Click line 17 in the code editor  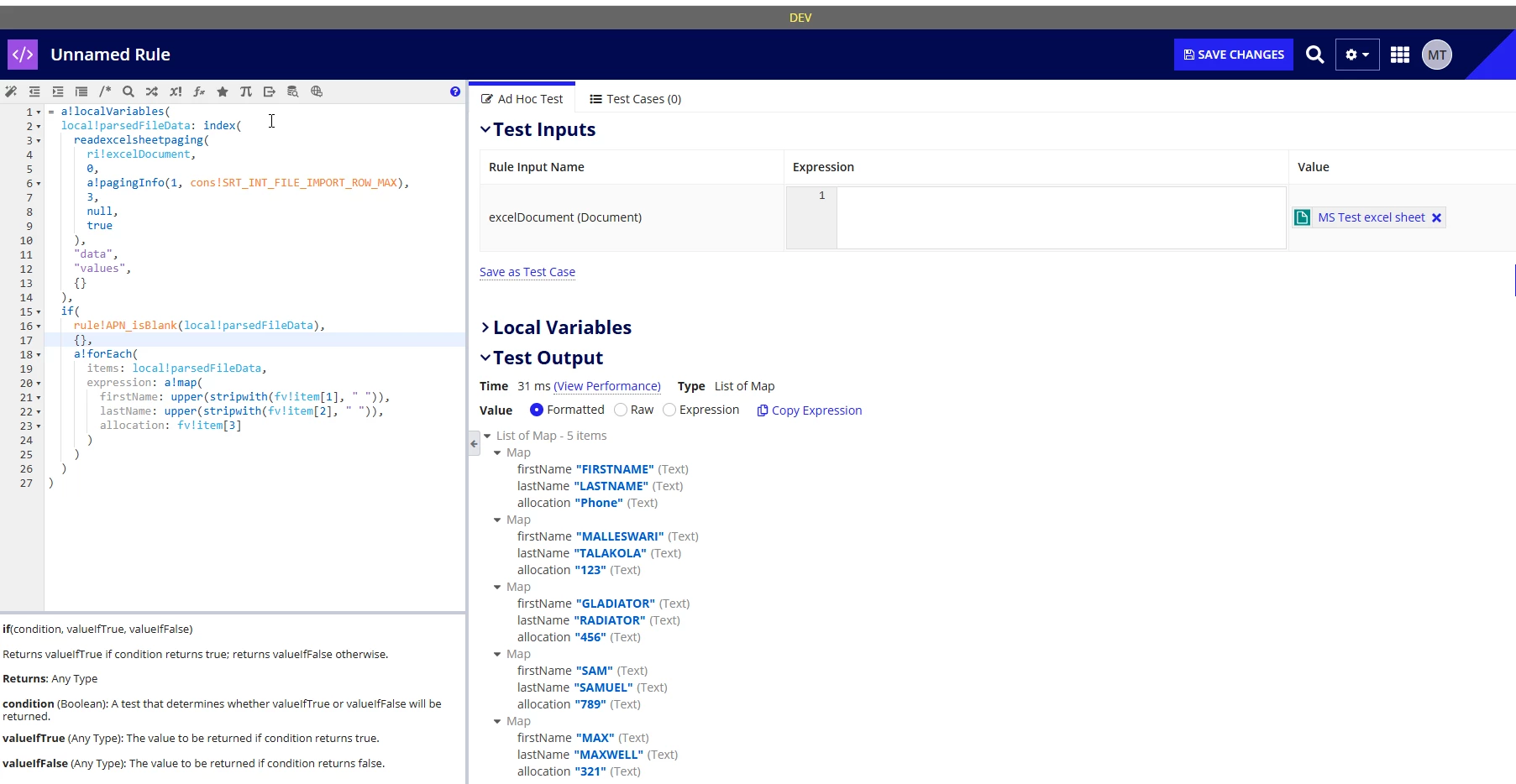coord(254,340)
